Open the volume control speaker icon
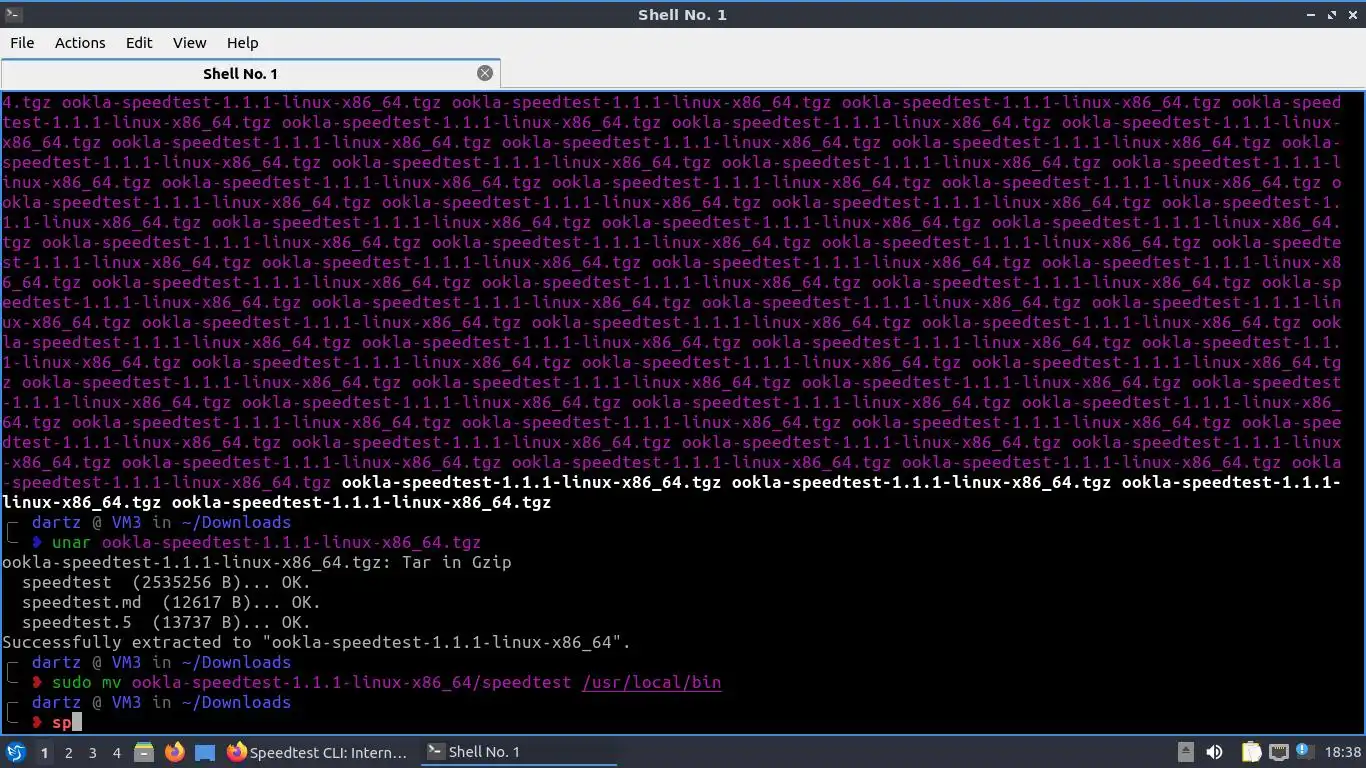1366x768 pixels. [x=1215, y=752]
